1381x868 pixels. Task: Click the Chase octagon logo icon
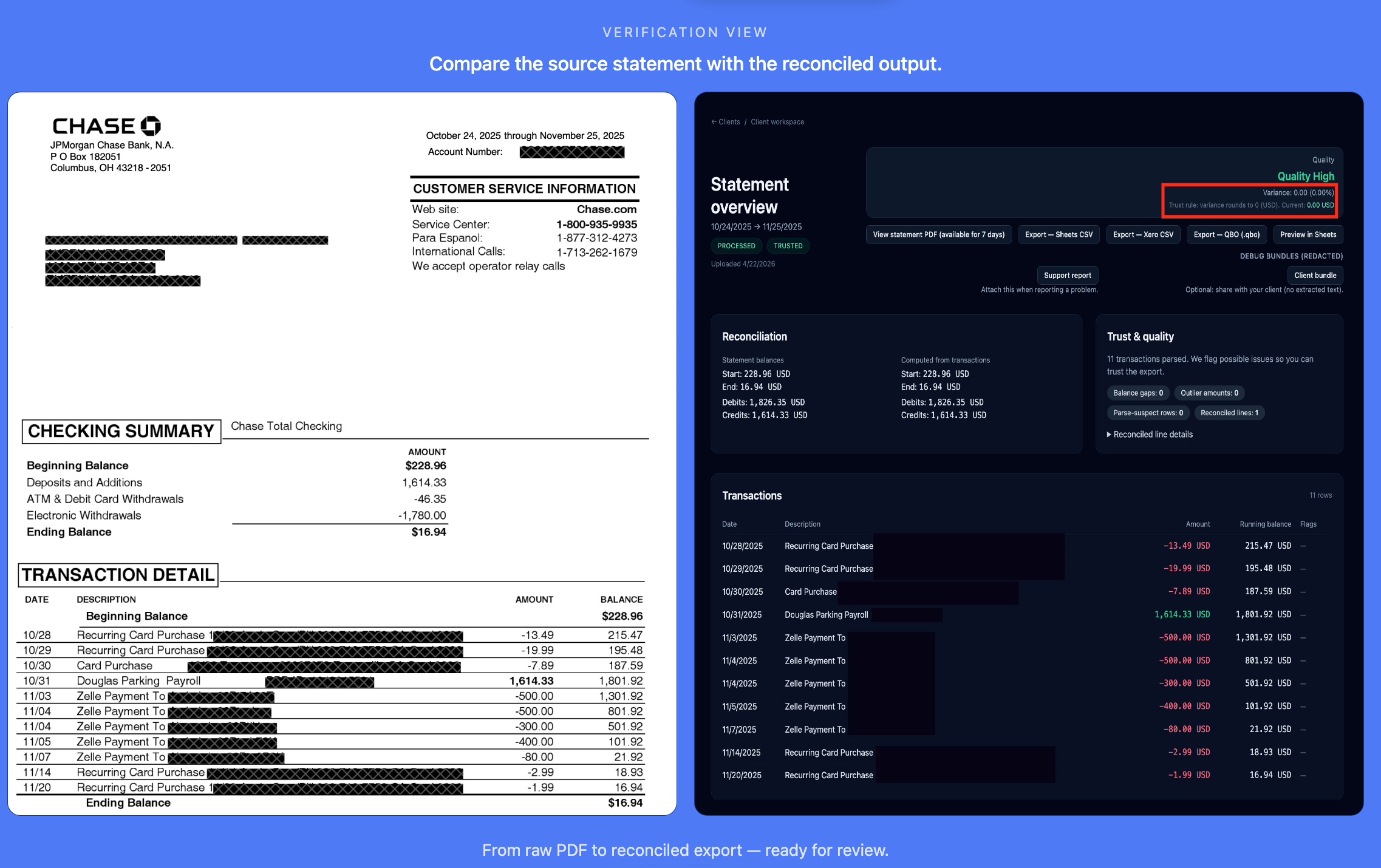tap(151, 126)
